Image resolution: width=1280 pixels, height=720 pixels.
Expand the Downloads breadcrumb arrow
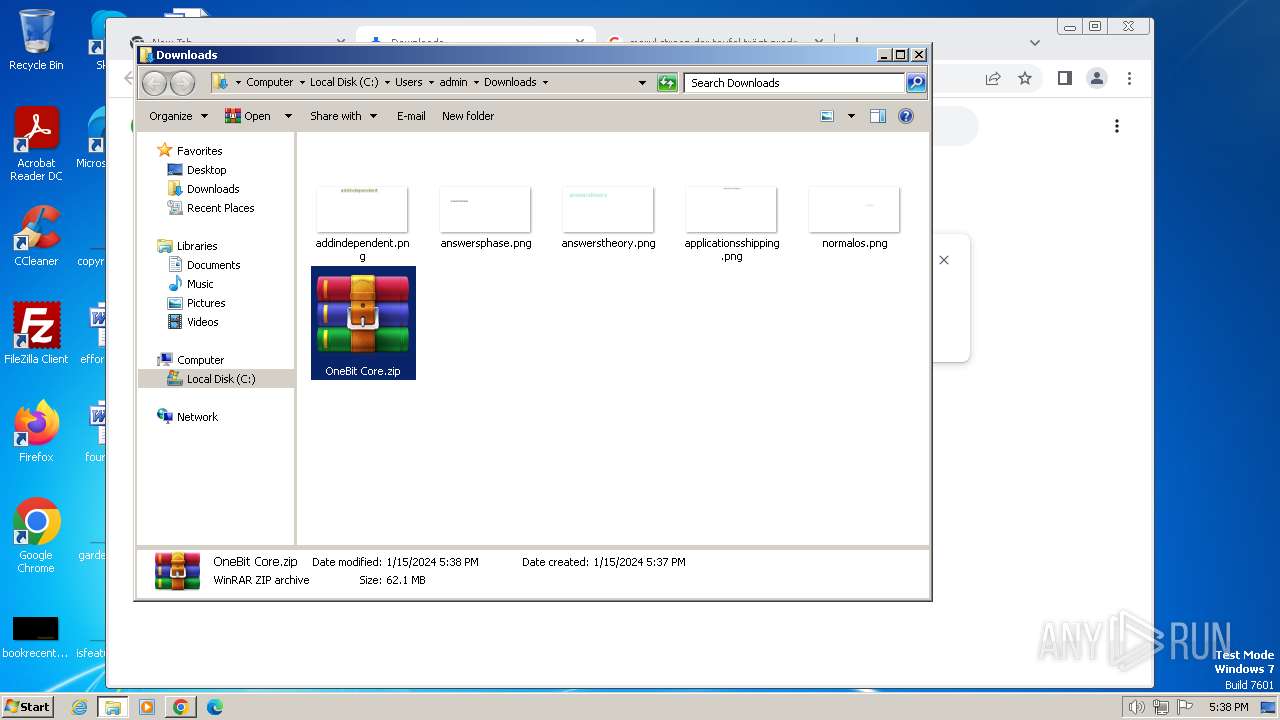545,83
